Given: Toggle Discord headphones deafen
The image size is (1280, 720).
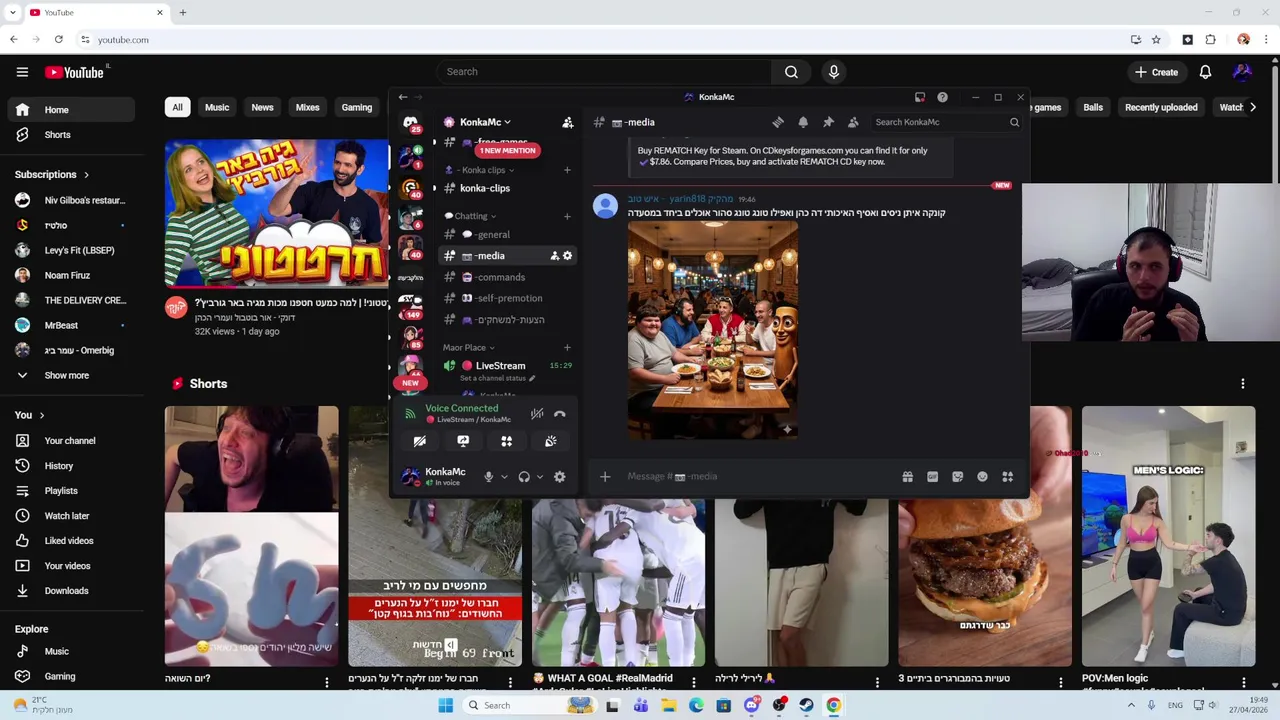Looking at the screenshot, I should pyautogui.click(x=524, y=477).
